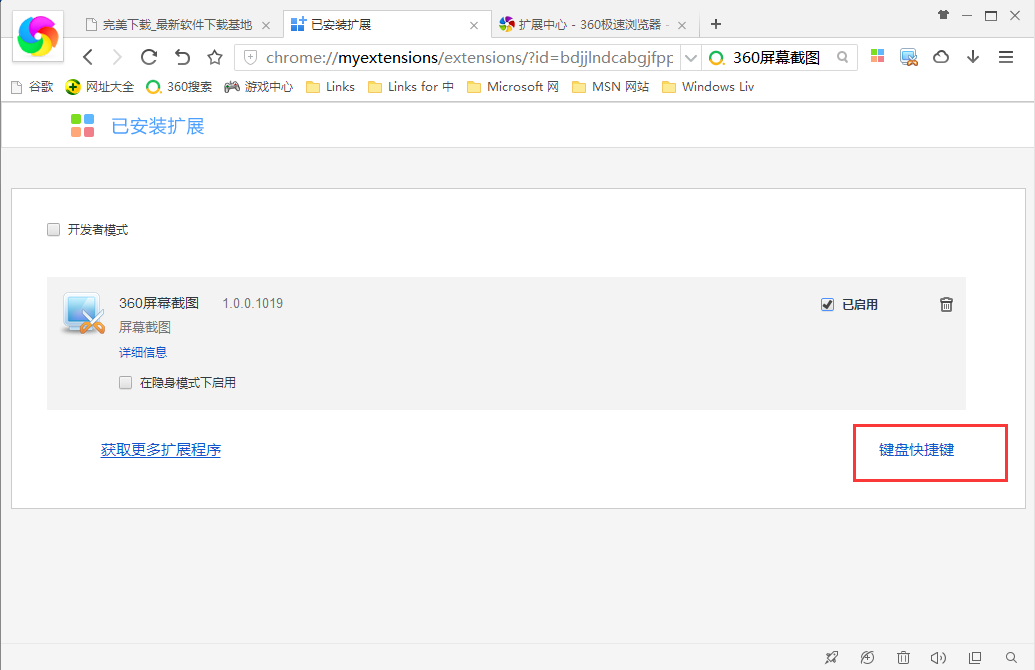Image resolution: width=1035 pixels, height=670 pixels.
Task: Delete the 360屏幕截图 extension with trash icon
Action: click(947, 304)
